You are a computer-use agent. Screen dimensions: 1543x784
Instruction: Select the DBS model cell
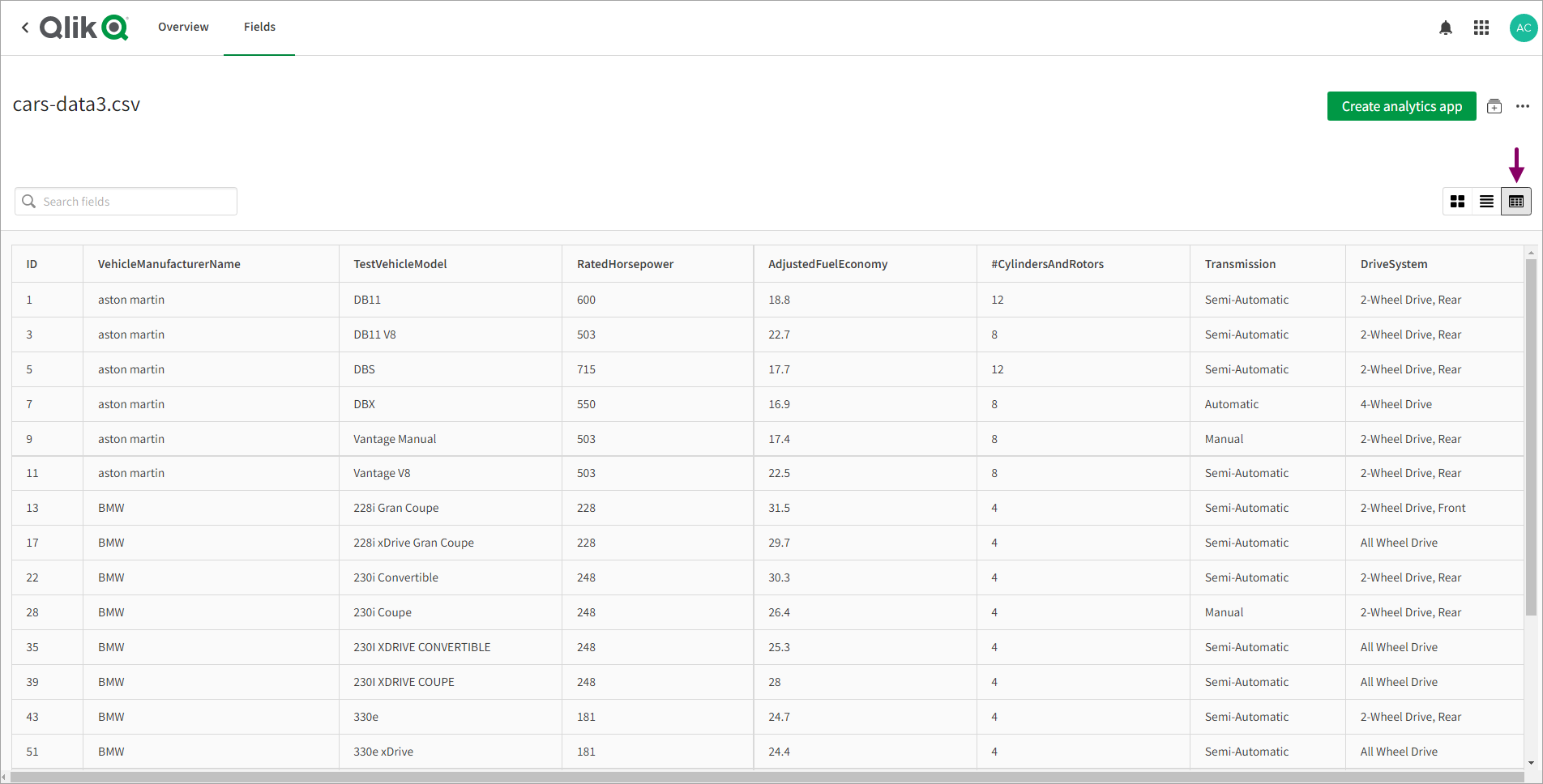(451, 369)
